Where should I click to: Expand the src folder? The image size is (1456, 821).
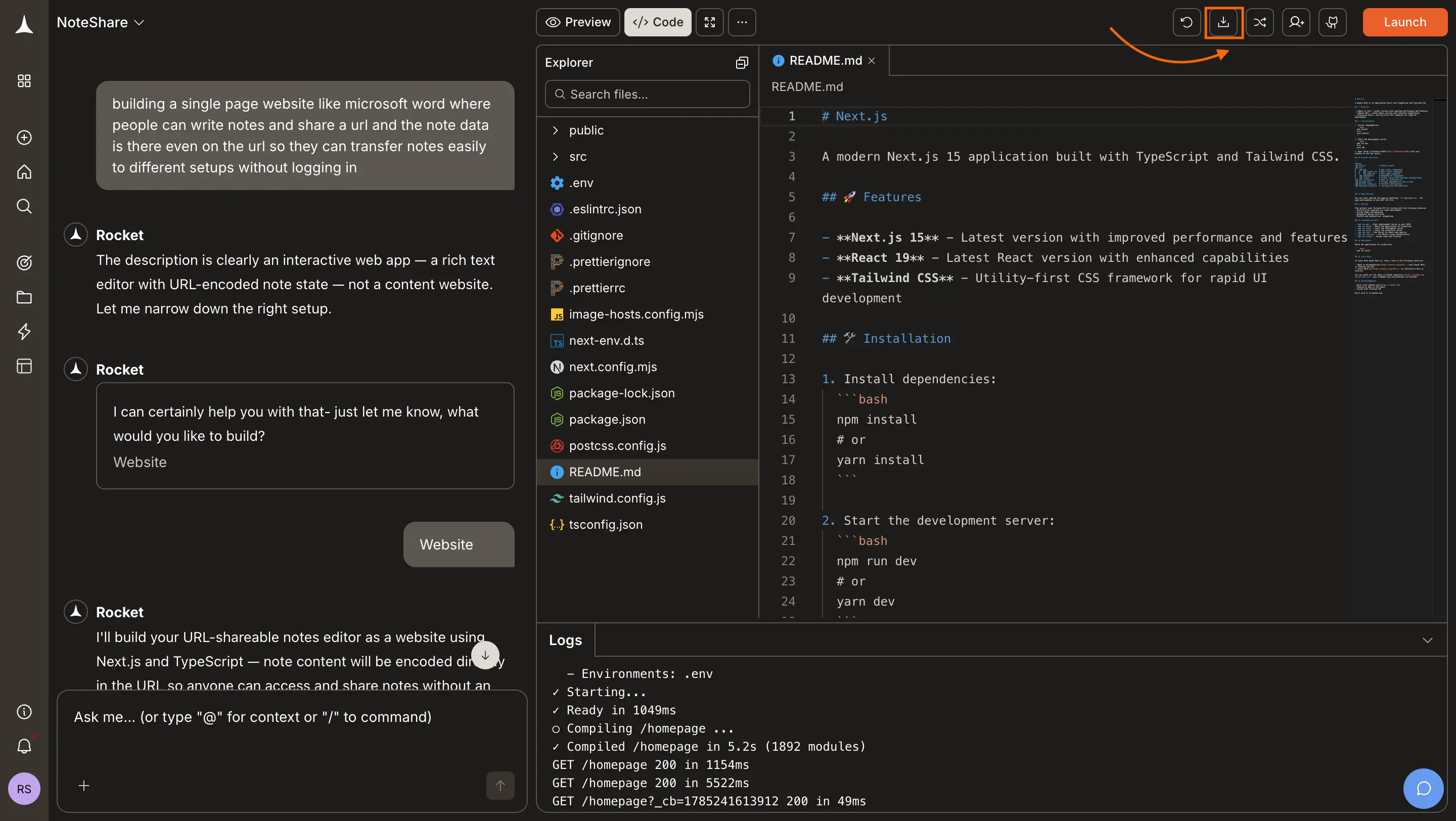(x=647, y=157)
